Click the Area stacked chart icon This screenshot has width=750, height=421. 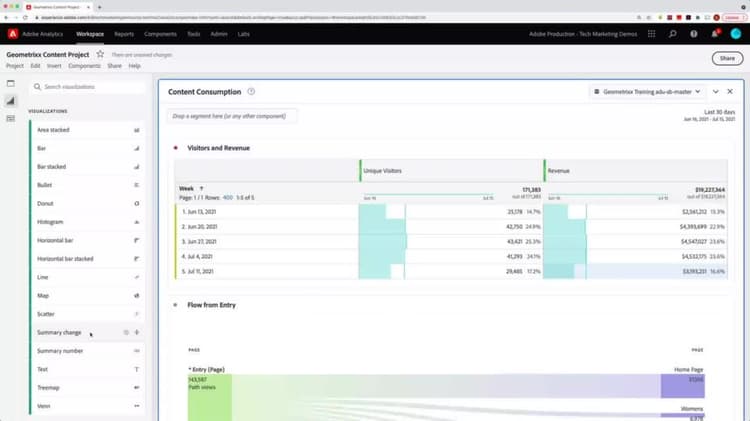[137, 130]
